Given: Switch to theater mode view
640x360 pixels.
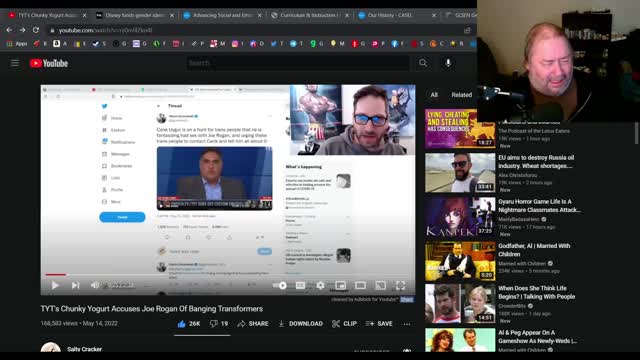Looking at the screenshot, I should point(360,285).
